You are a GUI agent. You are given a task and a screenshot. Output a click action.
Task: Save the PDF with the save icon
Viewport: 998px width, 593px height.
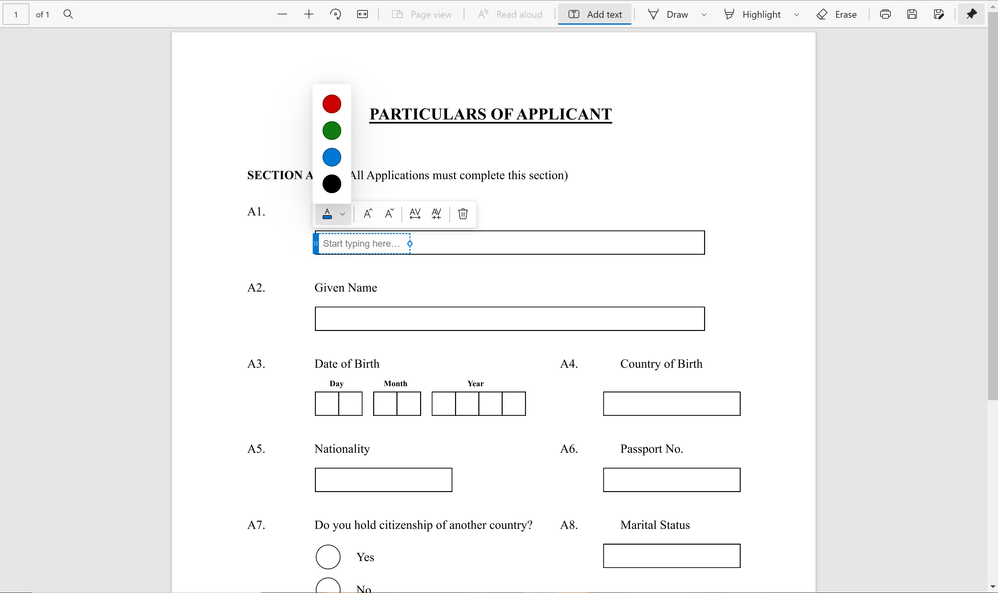[912, 14]
